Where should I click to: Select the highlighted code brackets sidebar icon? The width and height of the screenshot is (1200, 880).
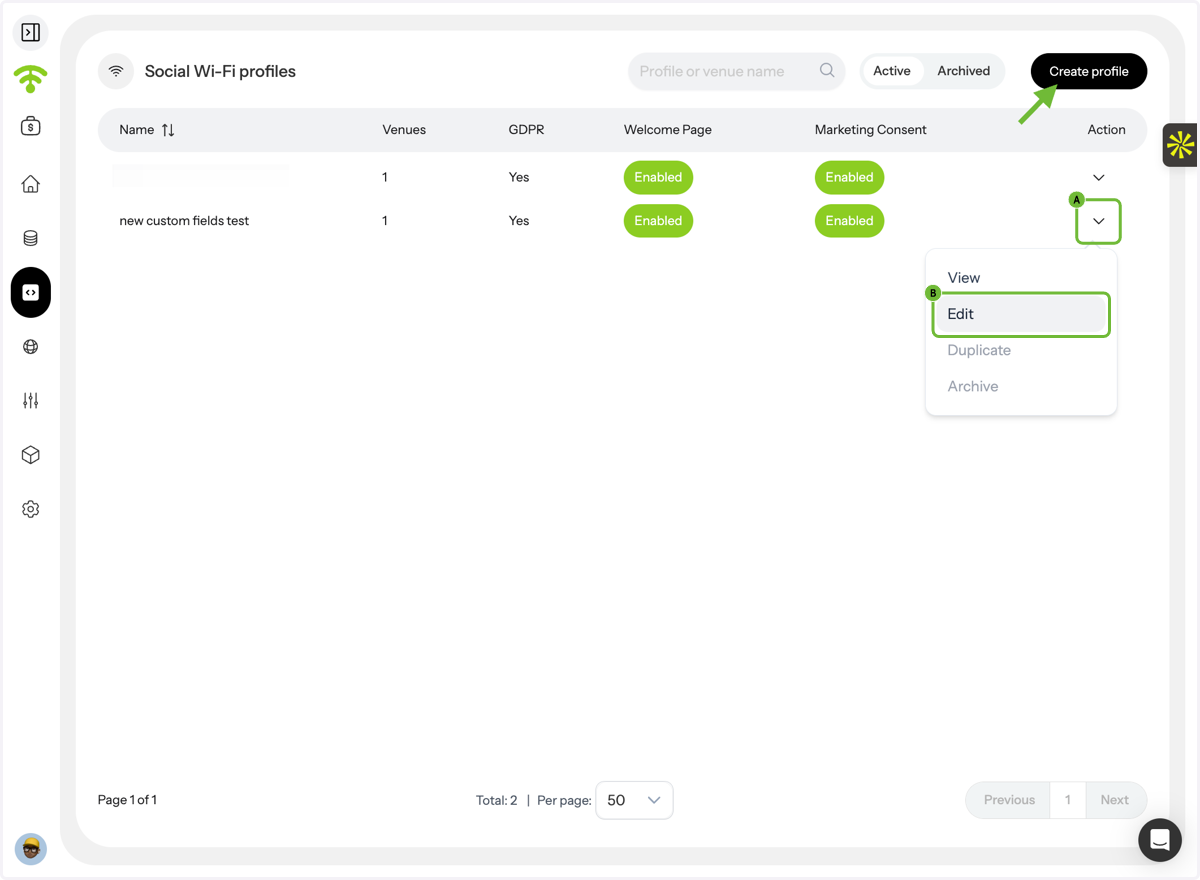[31, 293]
